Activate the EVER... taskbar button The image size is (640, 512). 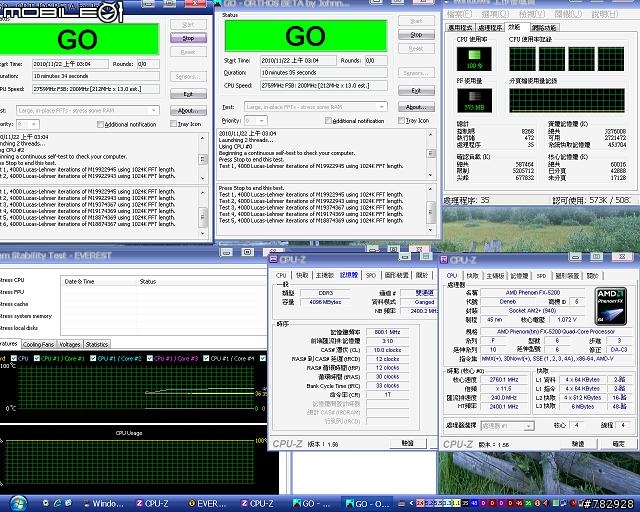[206, 504]
